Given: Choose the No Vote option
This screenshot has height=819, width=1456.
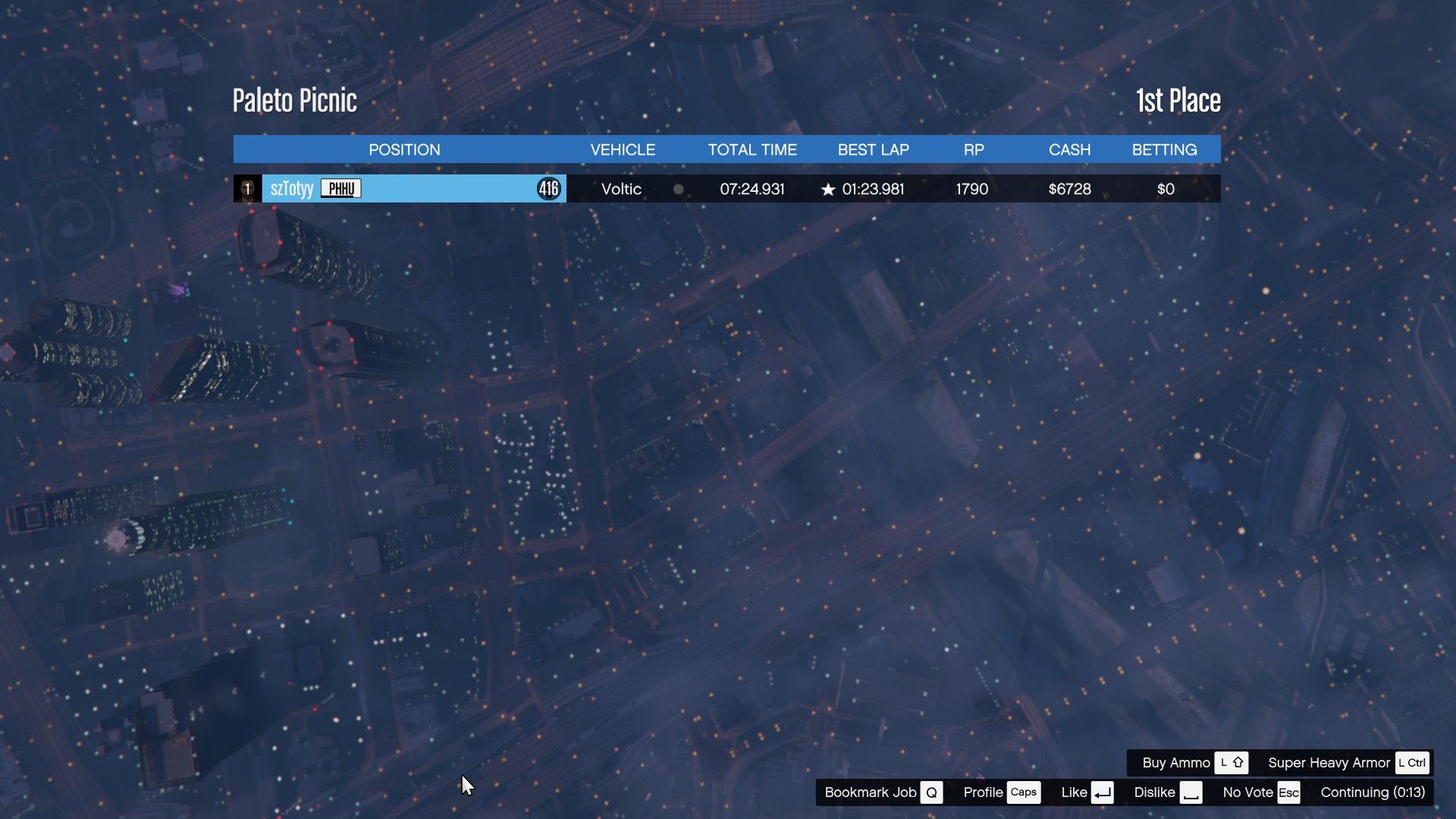Looking at the screenshot, I should click(x=1261, y=792).
